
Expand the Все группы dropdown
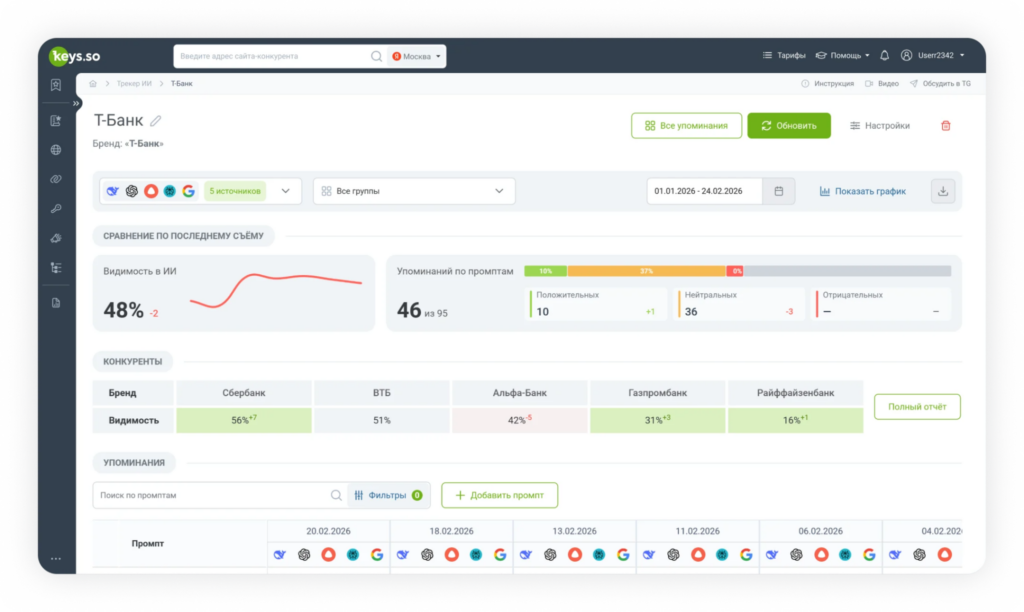414,191
